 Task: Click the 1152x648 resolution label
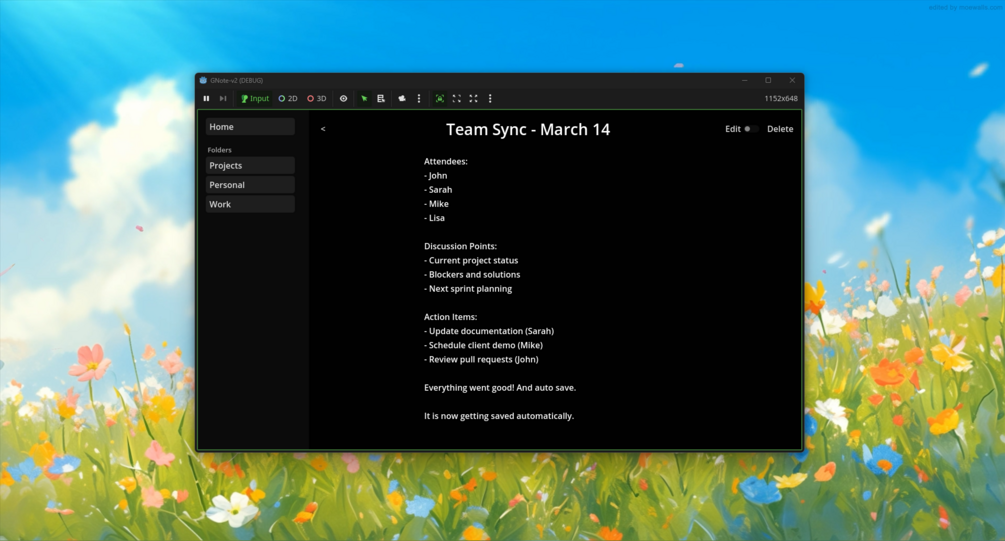coord(781,99)
